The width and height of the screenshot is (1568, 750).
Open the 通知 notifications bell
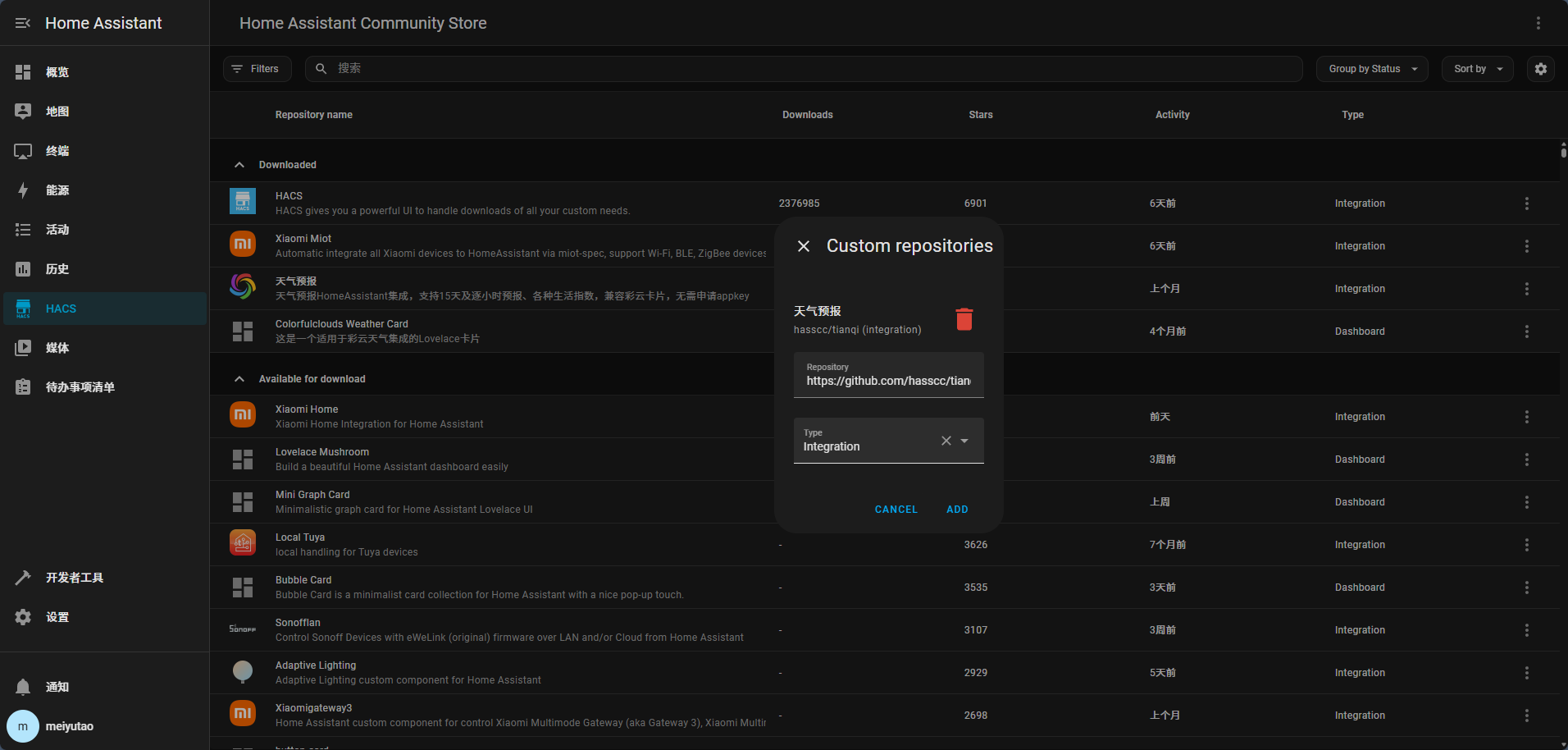click(23, 687)
